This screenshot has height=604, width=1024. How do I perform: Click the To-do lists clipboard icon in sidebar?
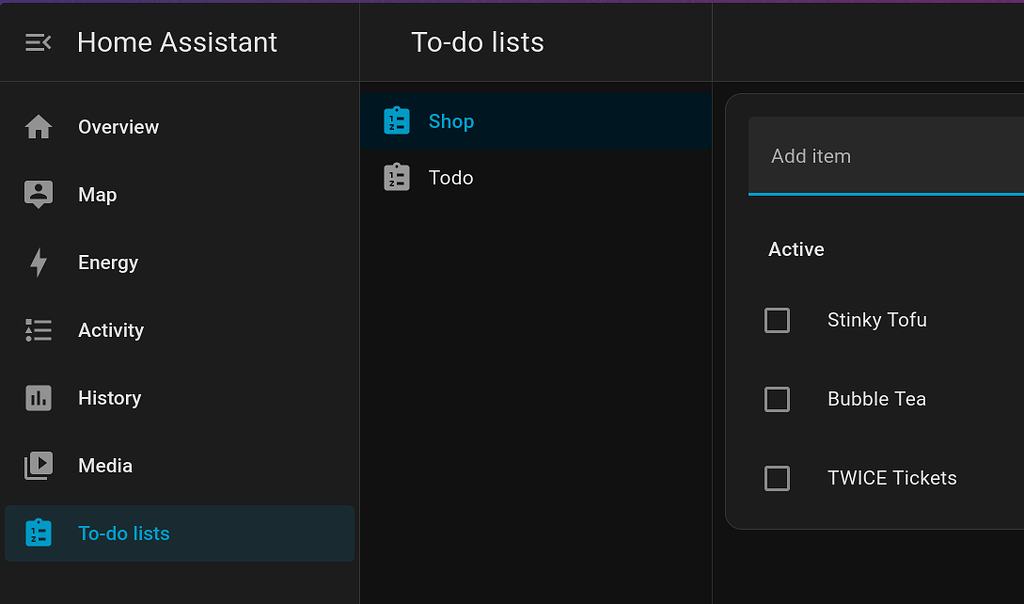[38, 533]
